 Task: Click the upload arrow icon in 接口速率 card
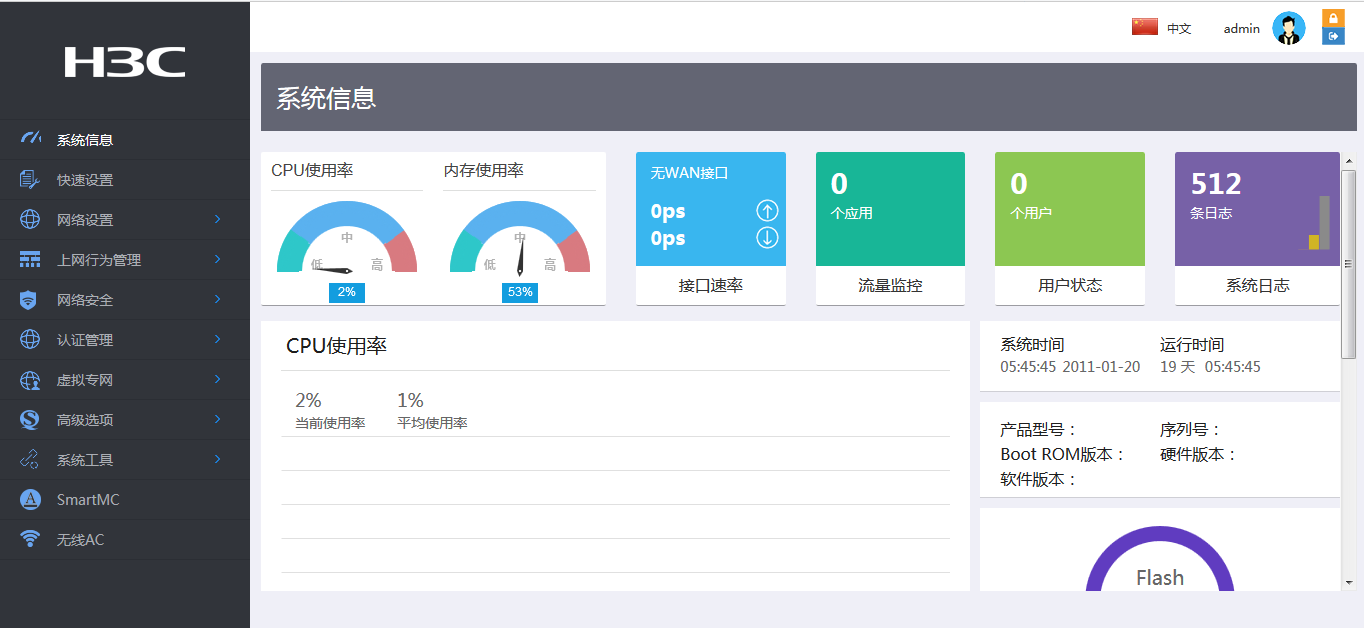point(767,211)
